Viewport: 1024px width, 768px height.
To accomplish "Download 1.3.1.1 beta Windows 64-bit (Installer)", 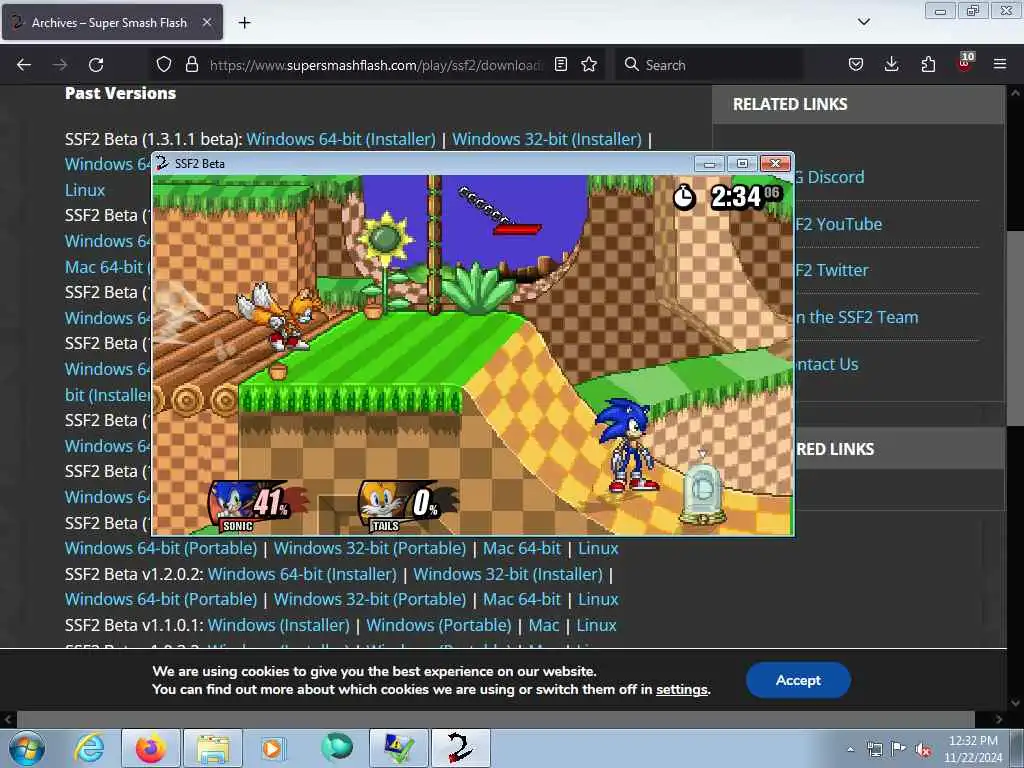I will coord(341,139).
